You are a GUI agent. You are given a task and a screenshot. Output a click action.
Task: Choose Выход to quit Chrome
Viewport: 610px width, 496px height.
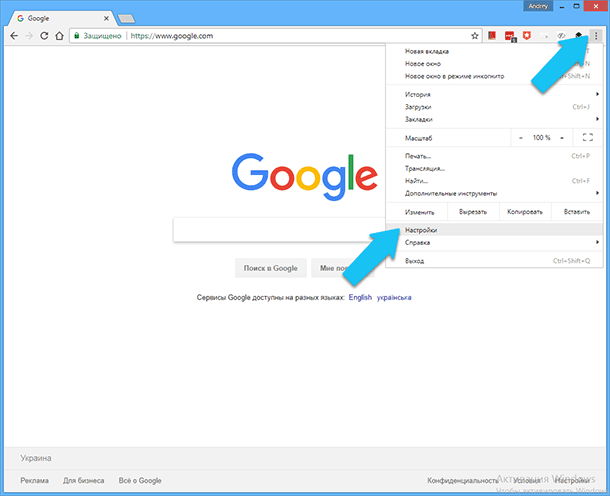pyautogui.click(x=494, y=261)
